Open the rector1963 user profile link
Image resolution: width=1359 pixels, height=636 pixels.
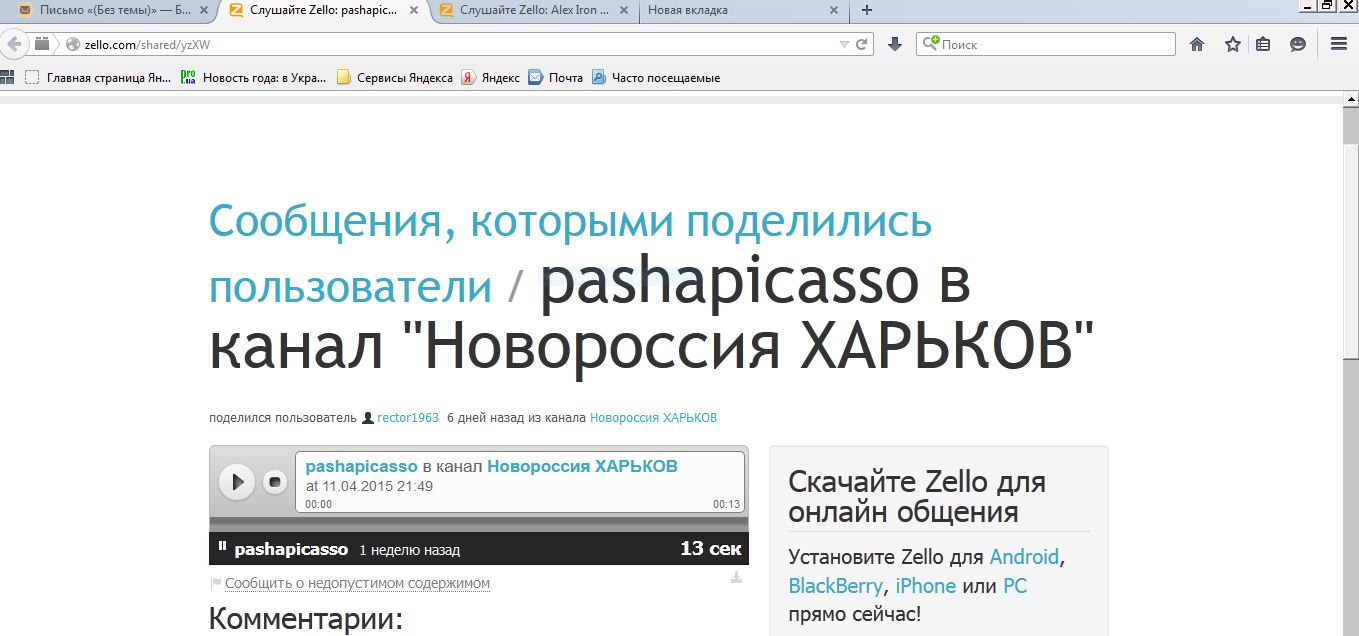pos(407,418)
